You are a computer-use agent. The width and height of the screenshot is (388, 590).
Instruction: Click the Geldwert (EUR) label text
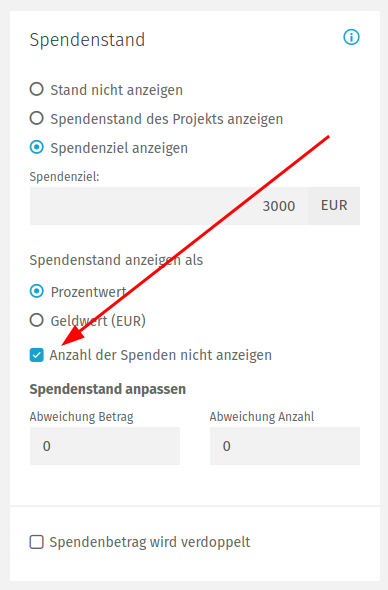click(98, 321)
